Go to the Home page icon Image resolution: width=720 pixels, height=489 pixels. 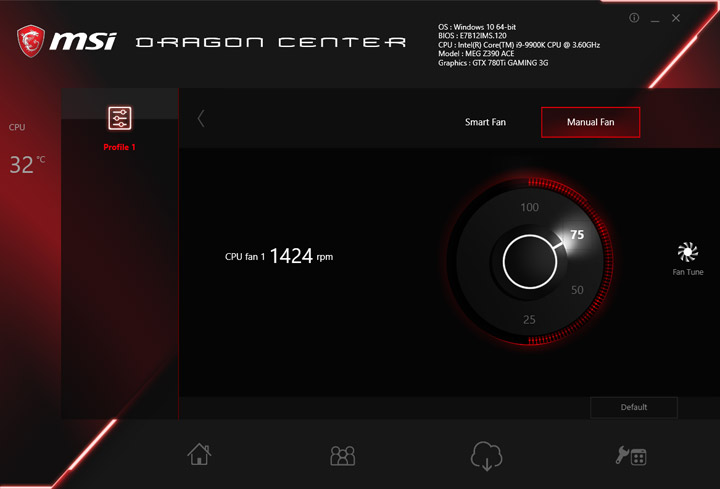(x=199, y=454)
